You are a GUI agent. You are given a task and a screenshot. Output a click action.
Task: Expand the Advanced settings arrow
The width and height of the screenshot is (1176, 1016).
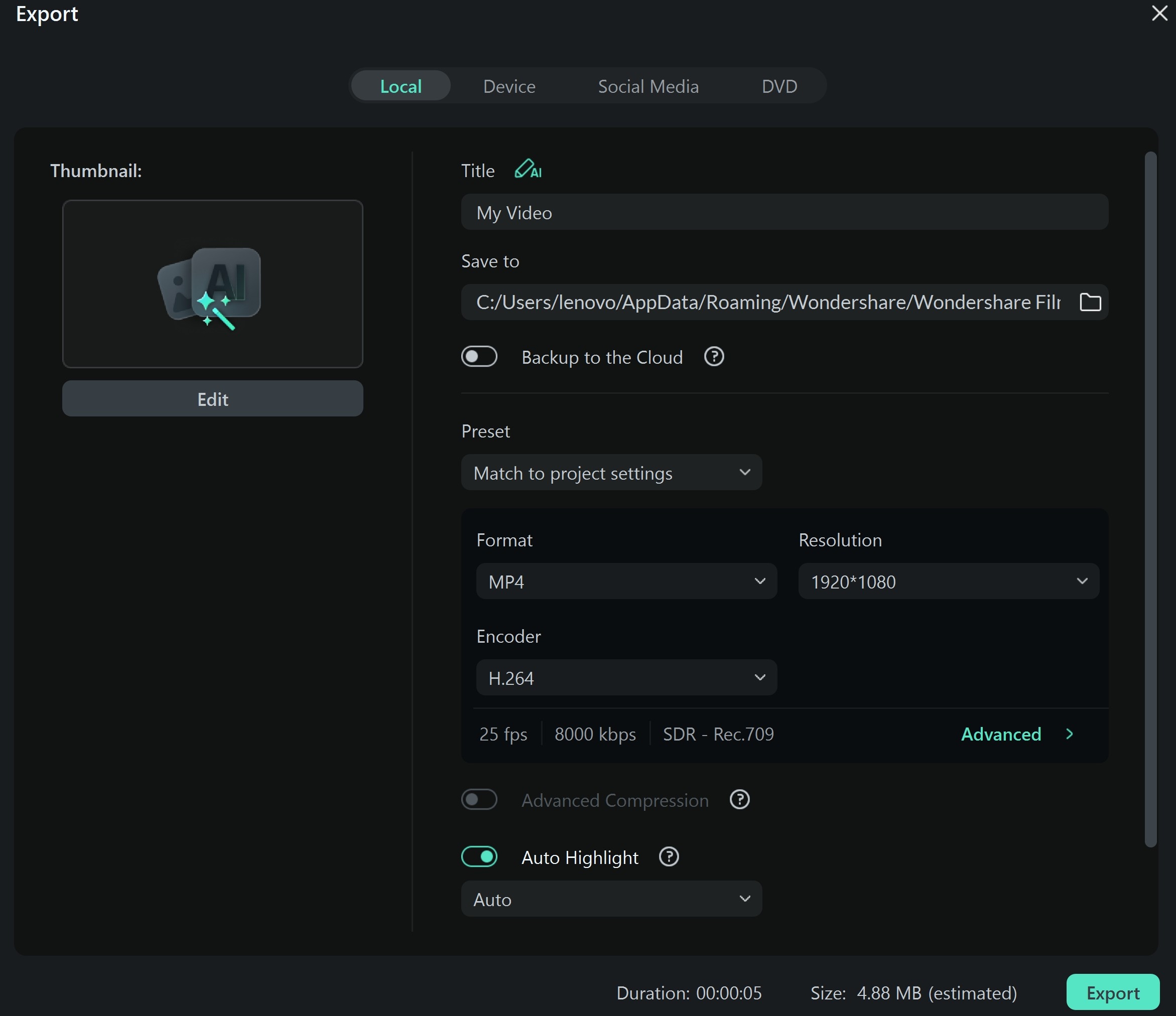[x=1069, y=734]
